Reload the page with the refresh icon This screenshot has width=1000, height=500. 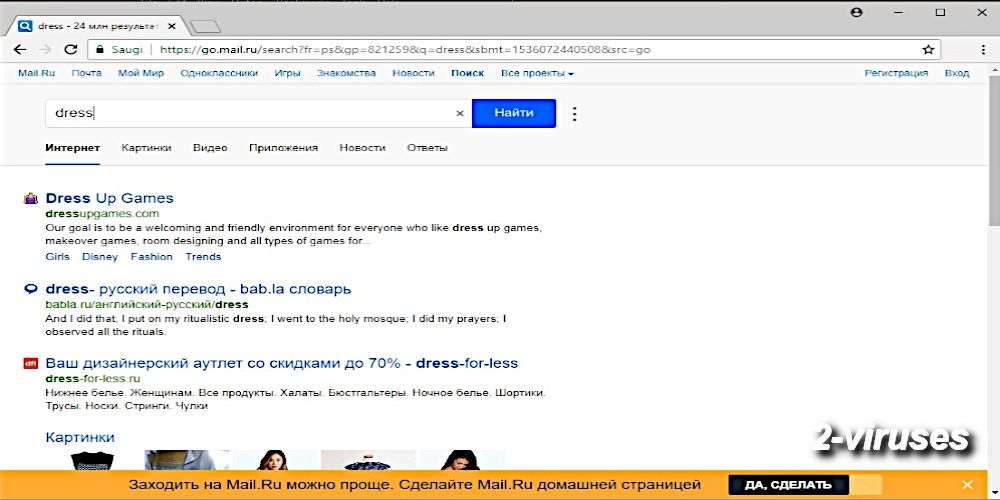tap(71, 50)
